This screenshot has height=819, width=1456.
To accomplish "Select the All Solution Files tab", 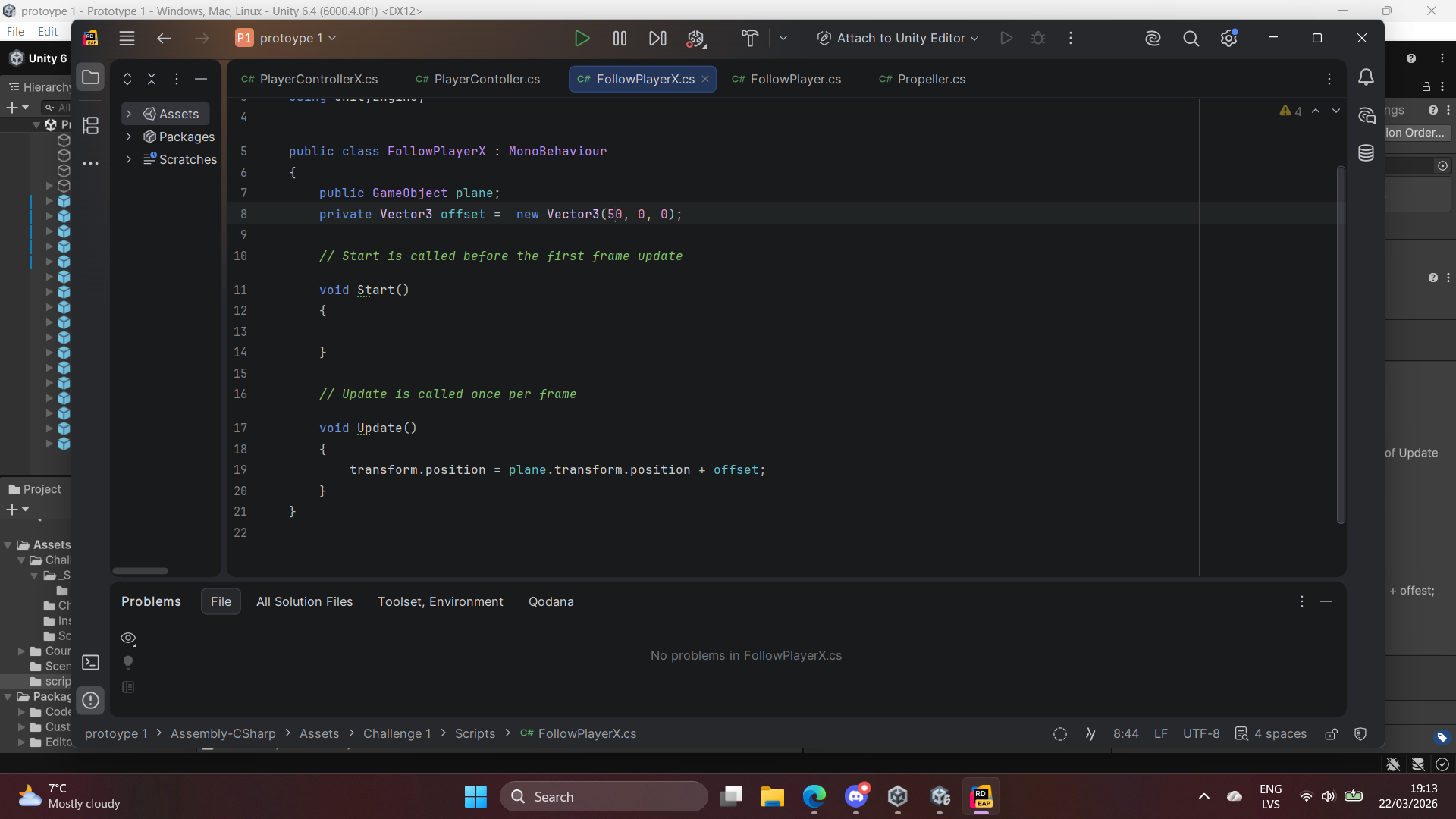I will tap(304, 602).
